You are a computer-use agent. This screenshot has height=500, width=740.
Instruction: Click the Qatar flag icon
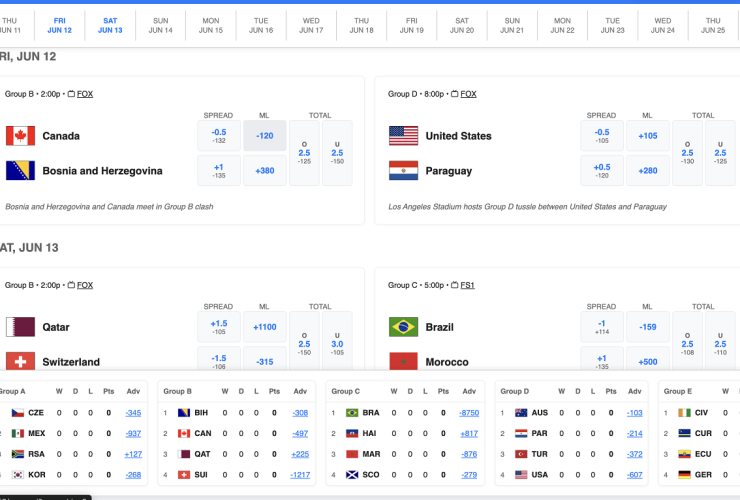(x=20, y=327)
